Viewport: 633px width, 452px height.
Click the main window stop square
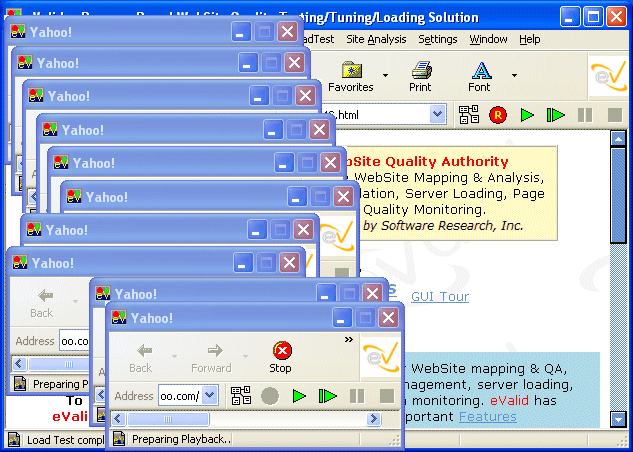[615, 115]
